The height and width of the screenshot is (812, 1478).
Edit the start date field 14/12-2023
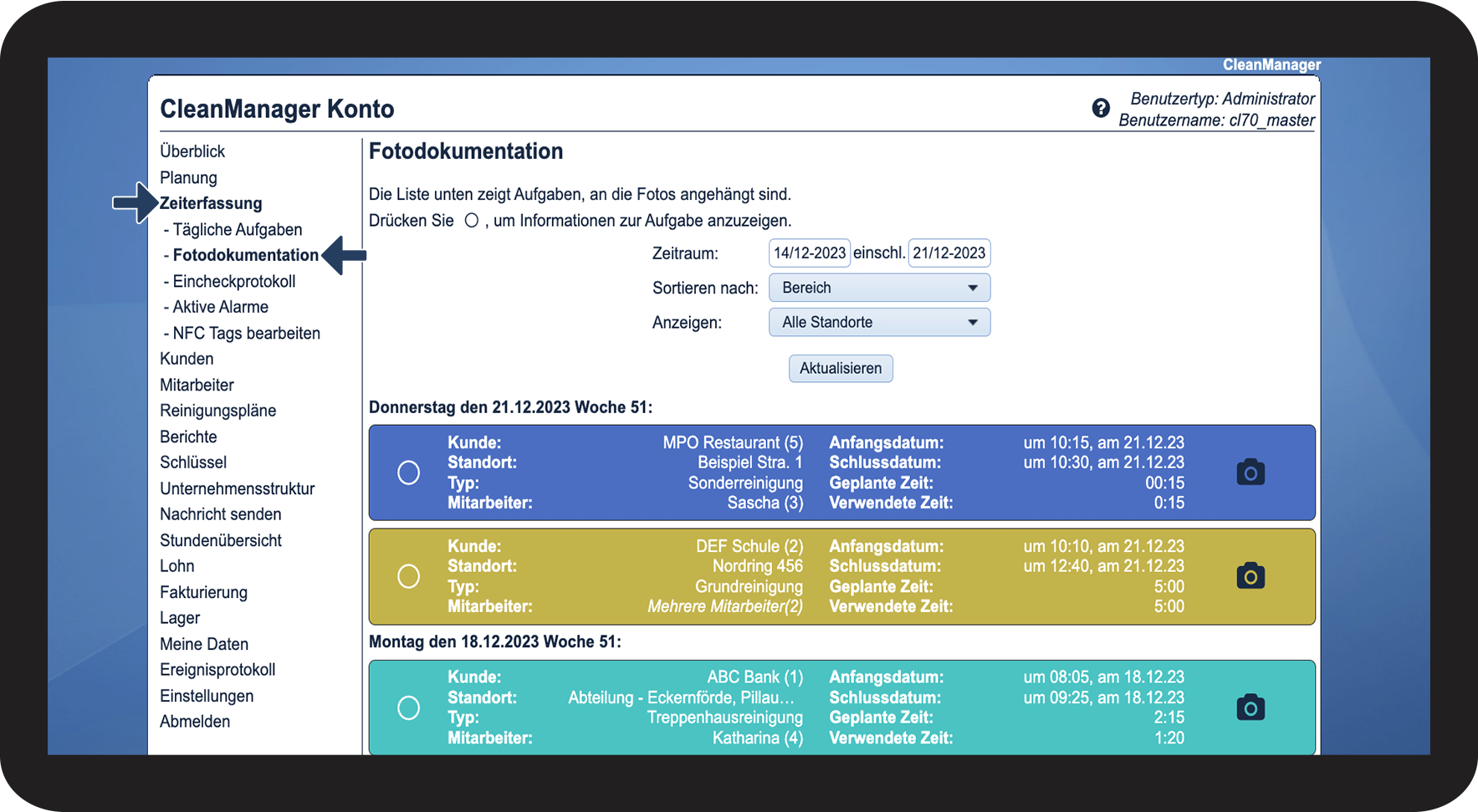tap(809, 253)
